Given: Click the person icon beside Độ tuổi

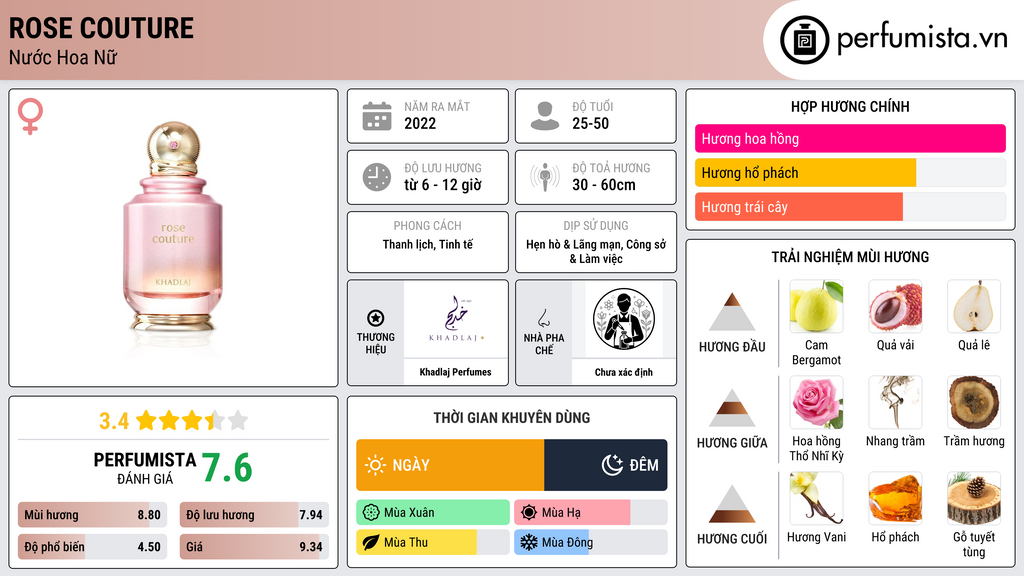Looking at the screenshot, I should point(545,116).
